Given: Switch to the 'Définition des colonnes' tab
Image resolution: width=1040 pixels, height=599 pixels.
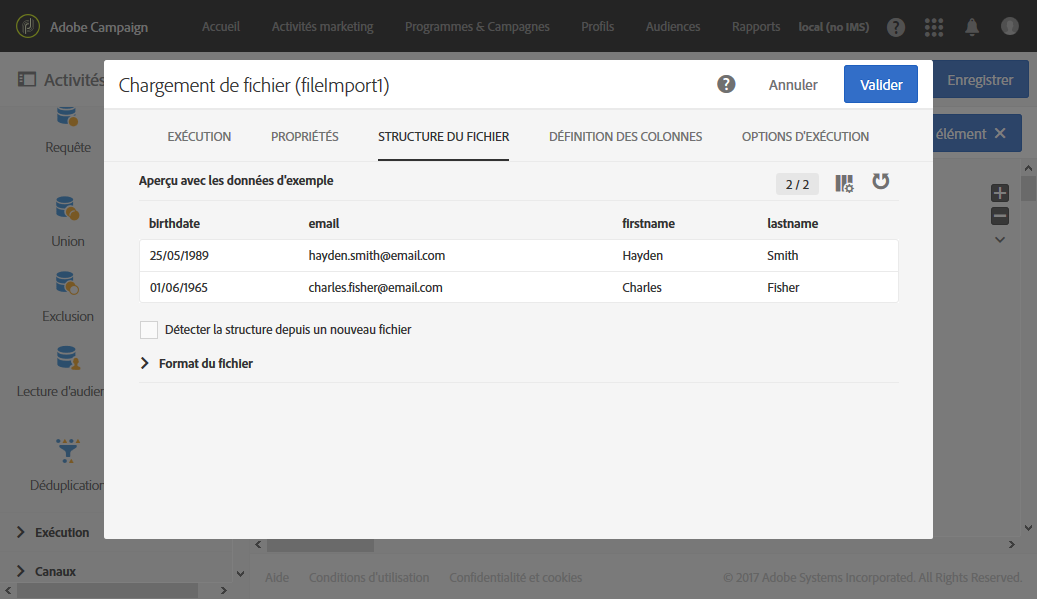Looking at the screenshot, I should click(x=625, y=137).
